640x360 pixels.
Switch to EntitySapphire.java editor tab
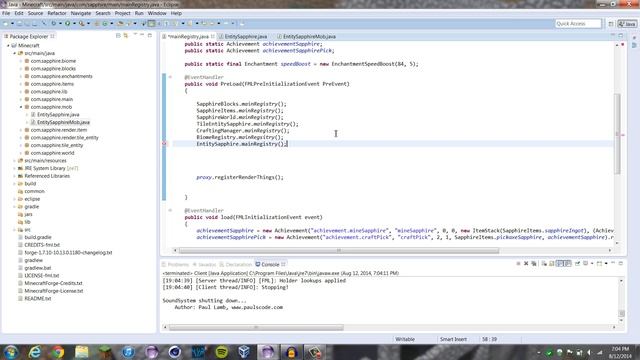245,36
